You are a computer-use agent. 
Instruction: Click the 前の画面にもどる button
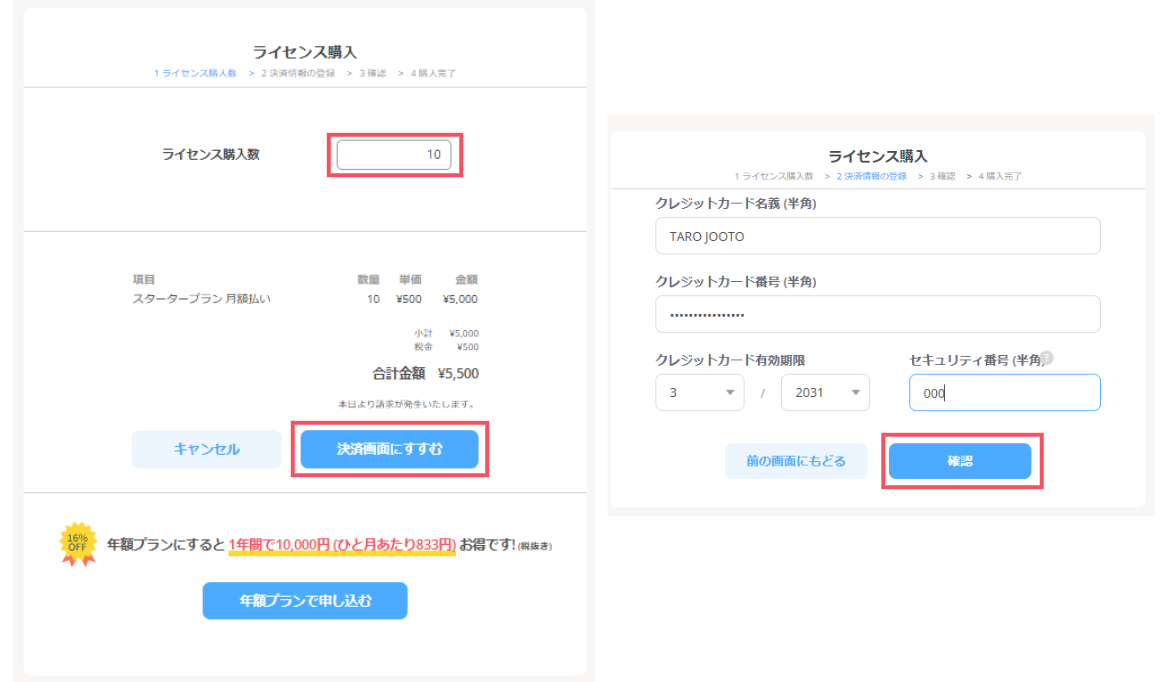tap(796, 461)
